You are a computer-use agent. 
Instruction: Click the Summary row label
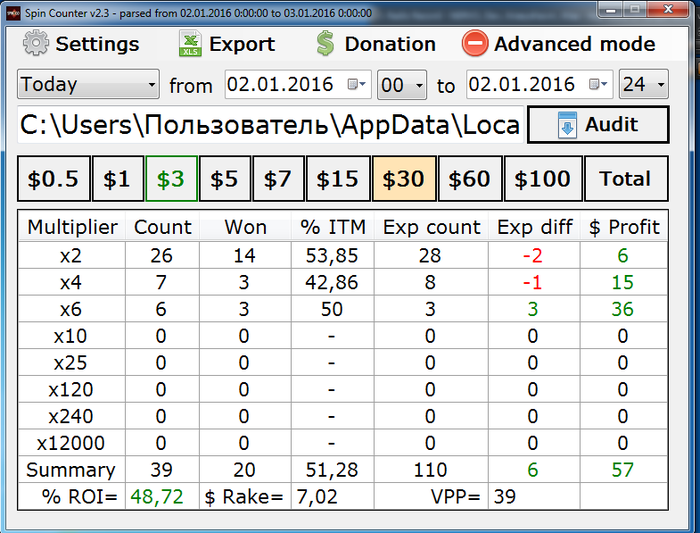pos(71,470)
